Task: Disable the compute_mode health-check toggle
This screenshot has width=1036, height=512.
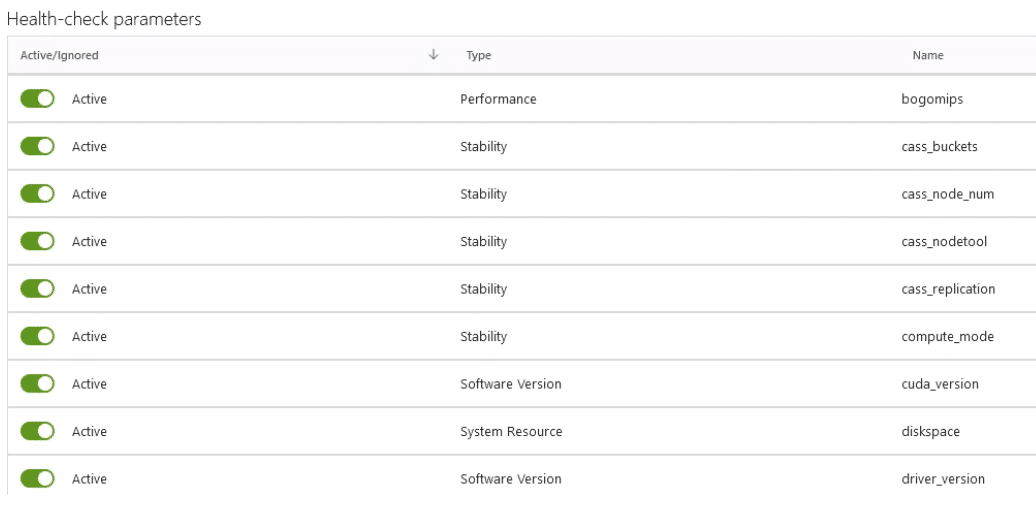Action: pos(37,337)
